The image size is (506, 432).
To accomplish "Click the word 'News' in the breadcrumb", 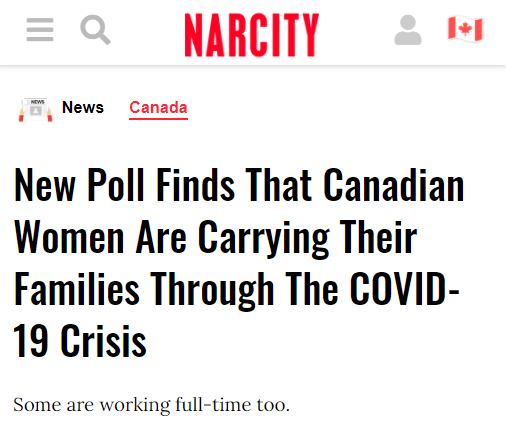I will coord(83,107).
